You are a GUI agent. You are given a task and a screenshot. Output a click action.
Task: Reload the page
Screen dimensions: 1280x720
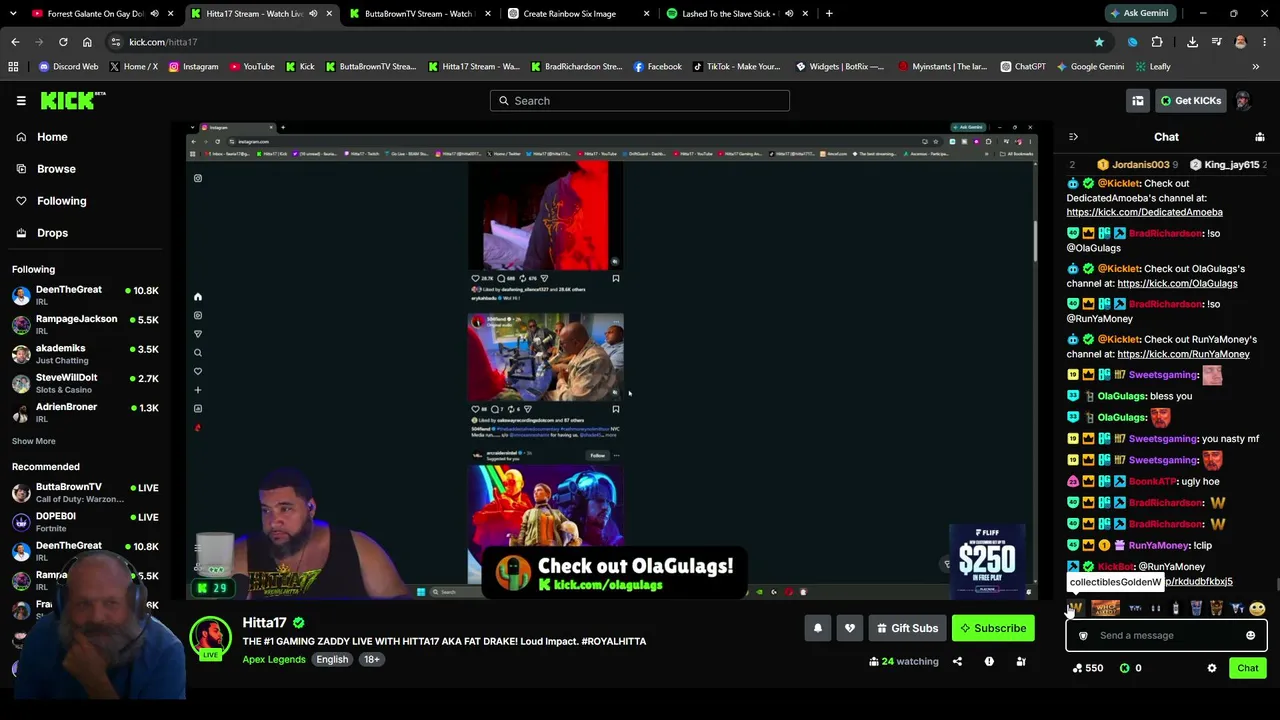[x=63, y=42]
